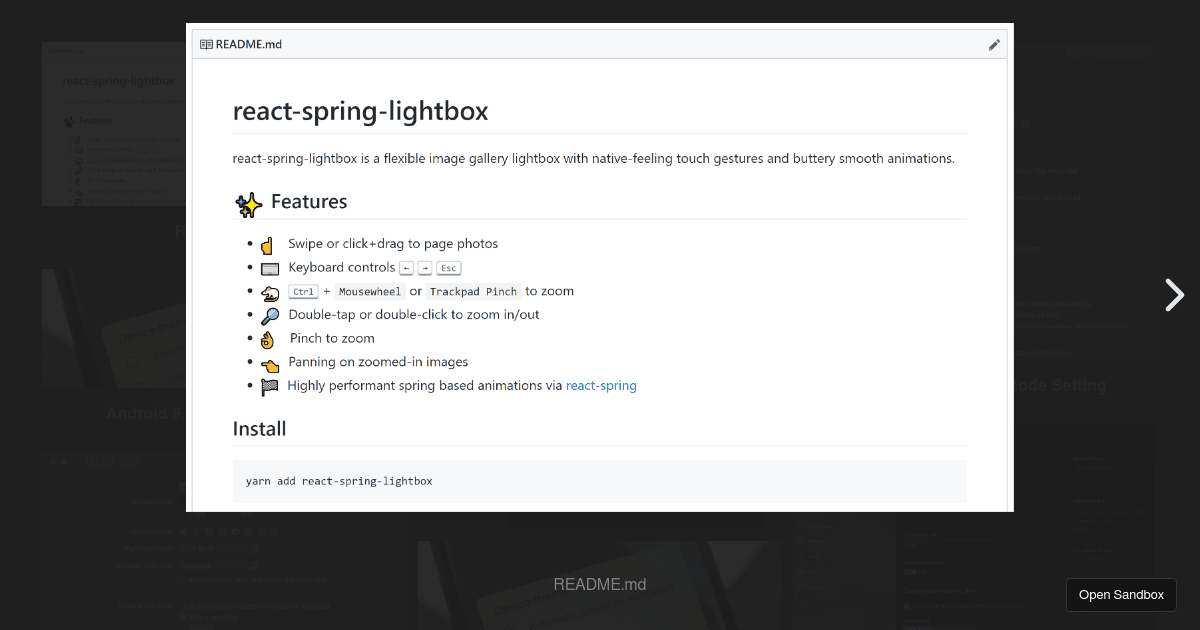Viewport: 1200px width, 630px height.
Task: Click the keyboard emoji next to Keyboard controls
Action: click(270, 269)
